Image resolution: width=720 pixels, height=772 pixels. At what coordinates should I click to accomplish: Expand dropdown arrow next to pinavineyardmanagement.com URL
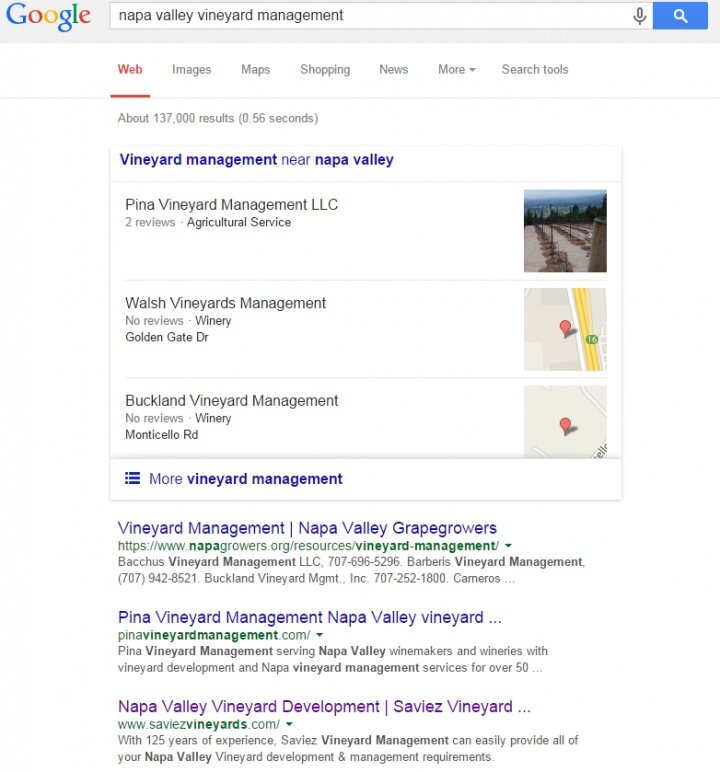click(319, 635)
